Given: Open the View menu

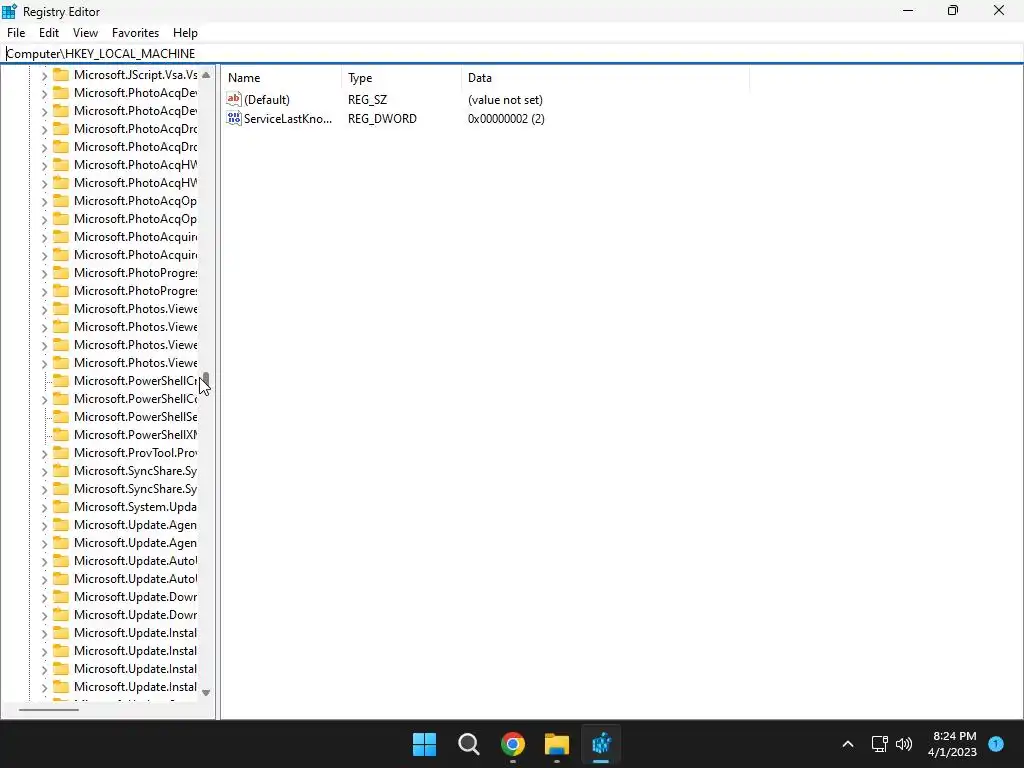Looking at the screenshot, I should [x=85, y=33].
